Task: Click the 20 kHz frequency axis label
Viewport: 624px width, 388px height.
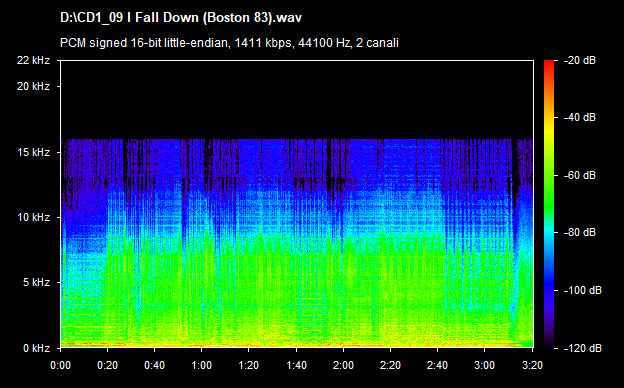Action: 33,86
